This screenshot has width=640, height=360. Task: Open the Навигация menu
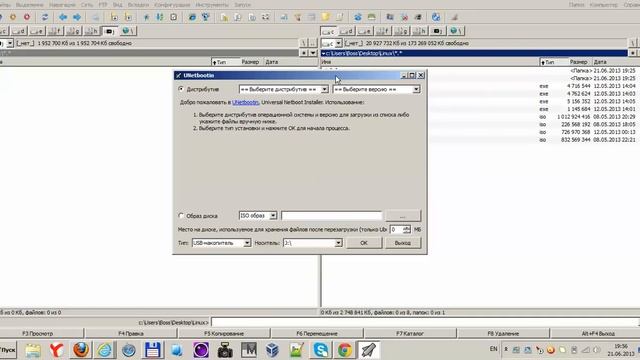62,5
